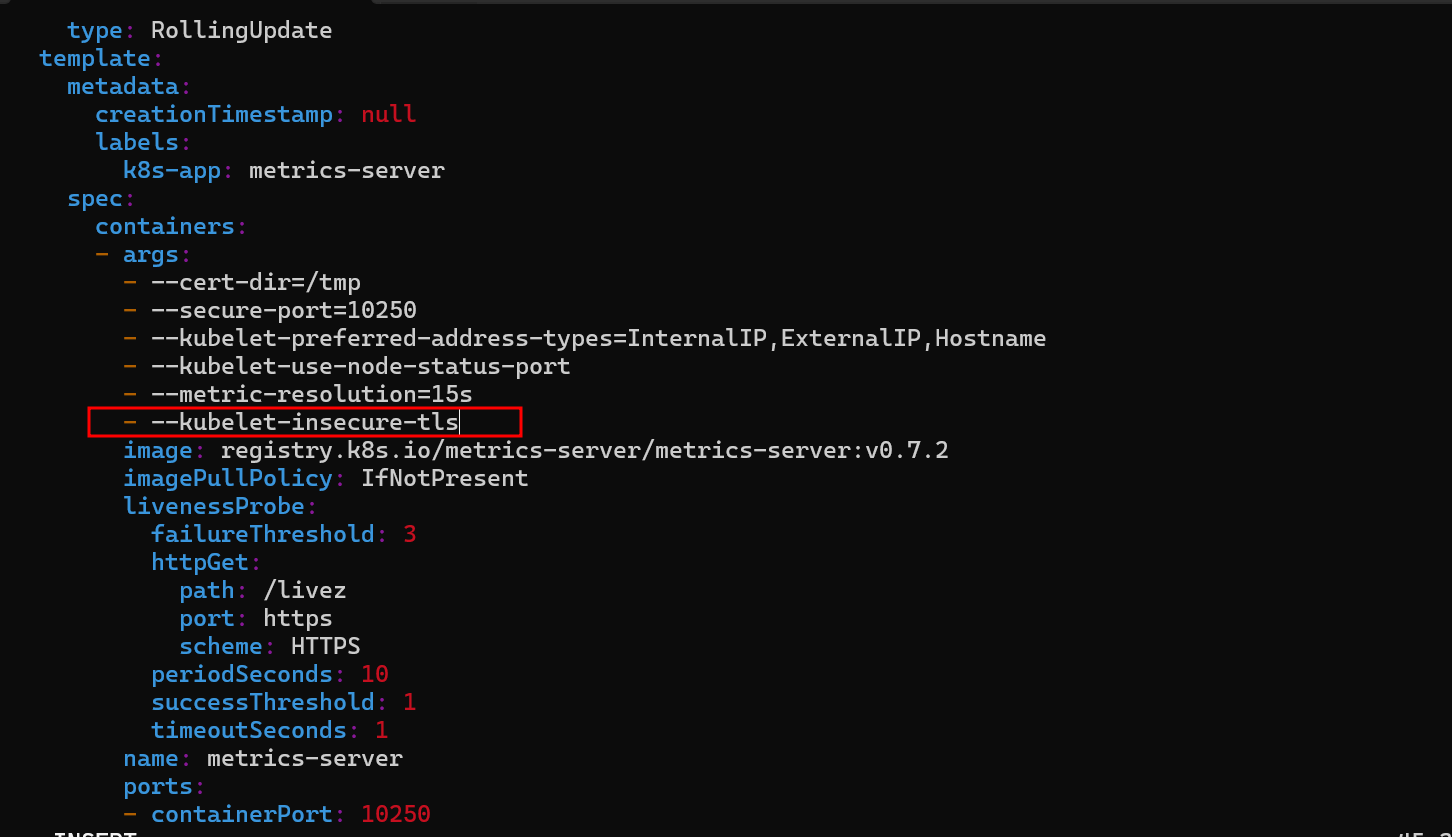Click the name metrics-server line
The height and width of the screenshot is (837, 1452).
coord(263,758)
